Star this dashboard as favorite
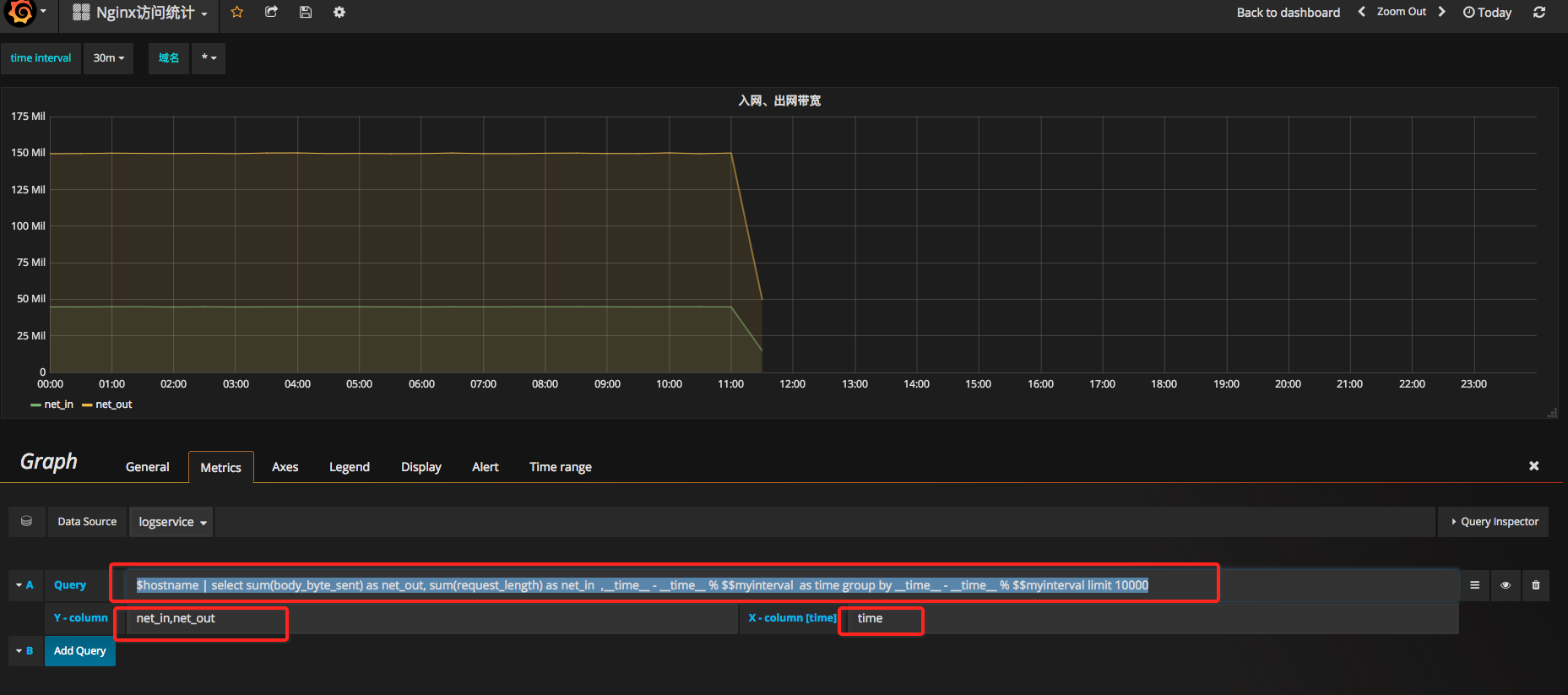This screenshot has width=1568, height=695. click(237, 12)
